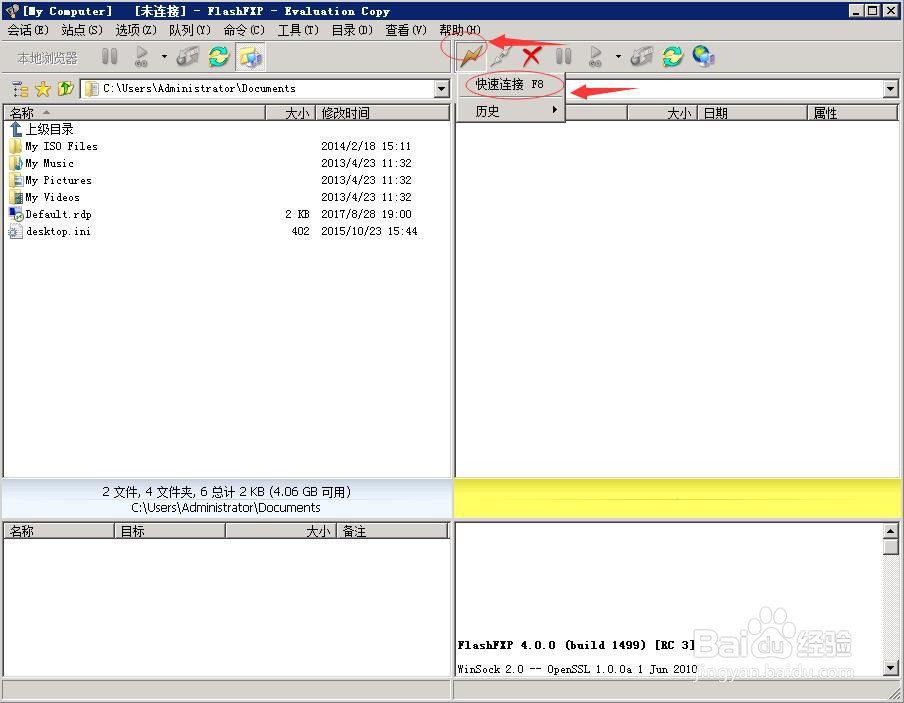This screenshot has height=703, width=904.
Task: Click the lightning Connect icon in remote toolbar
Action: (x=472, y=57)
